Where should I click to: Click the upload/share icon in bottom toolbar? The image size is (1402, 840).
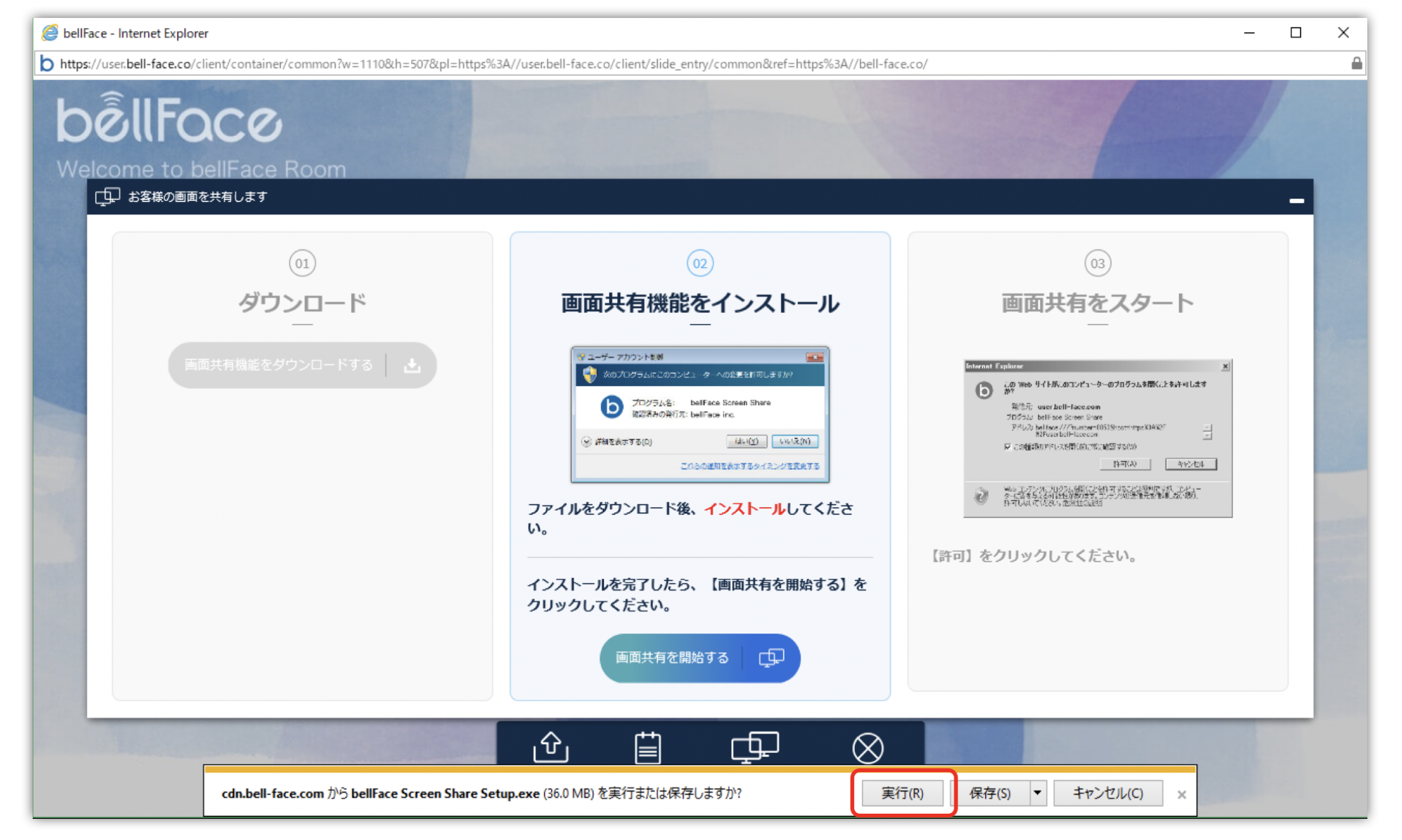point(550,747)
